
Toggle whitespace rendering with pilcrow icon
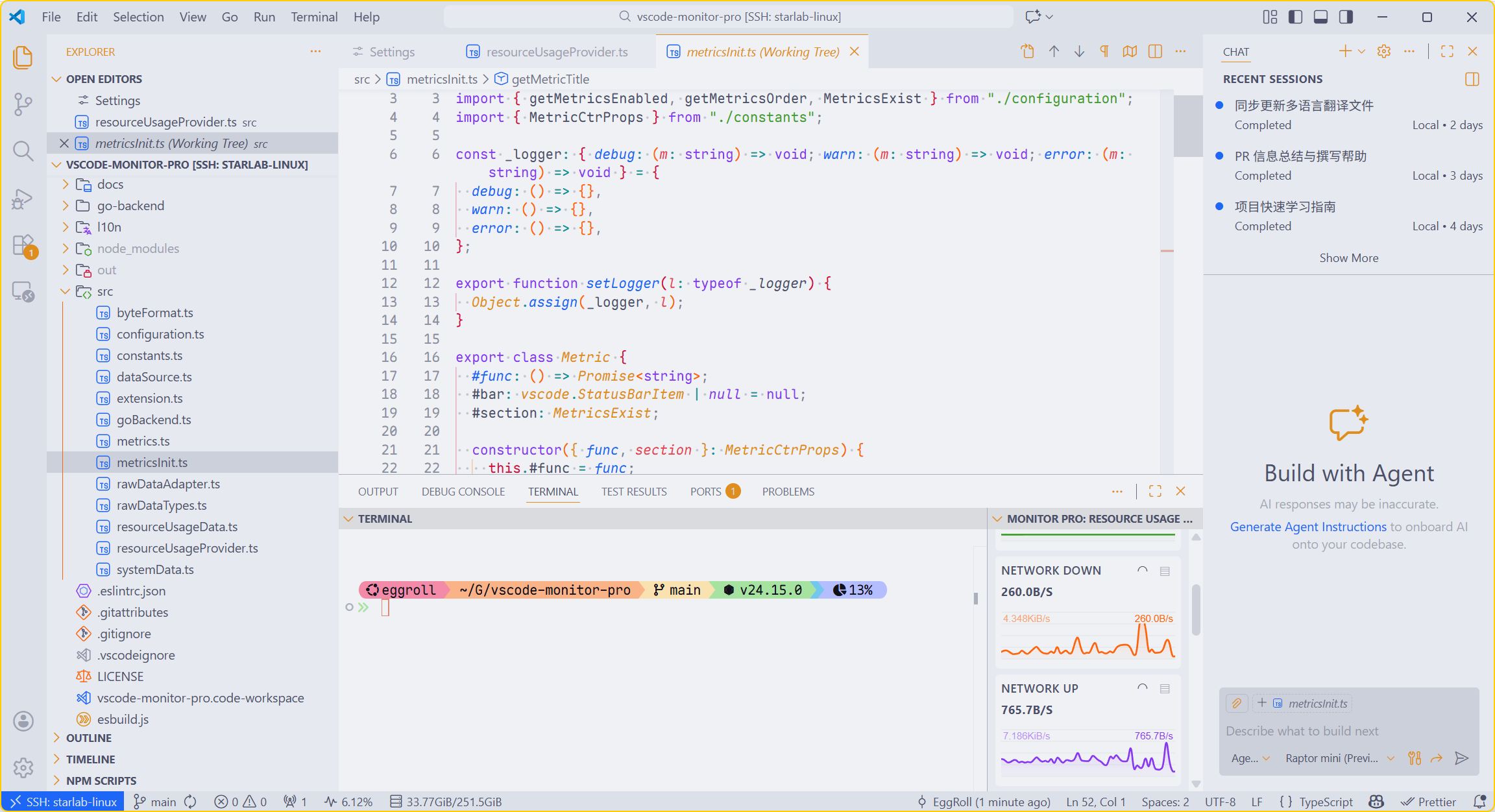point(1104,52)
